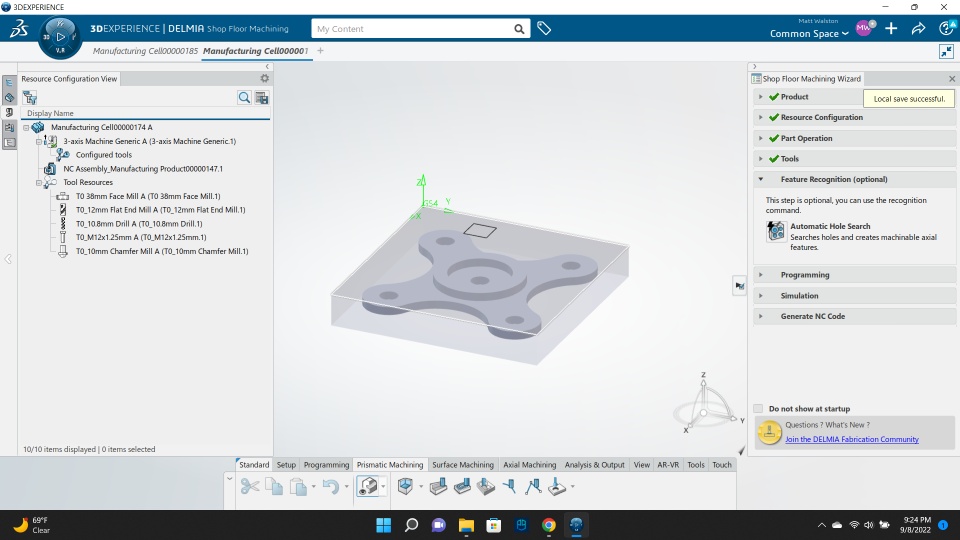Click the machining view icon after Undo
The image size is (960, 540).
click(367, 487)
